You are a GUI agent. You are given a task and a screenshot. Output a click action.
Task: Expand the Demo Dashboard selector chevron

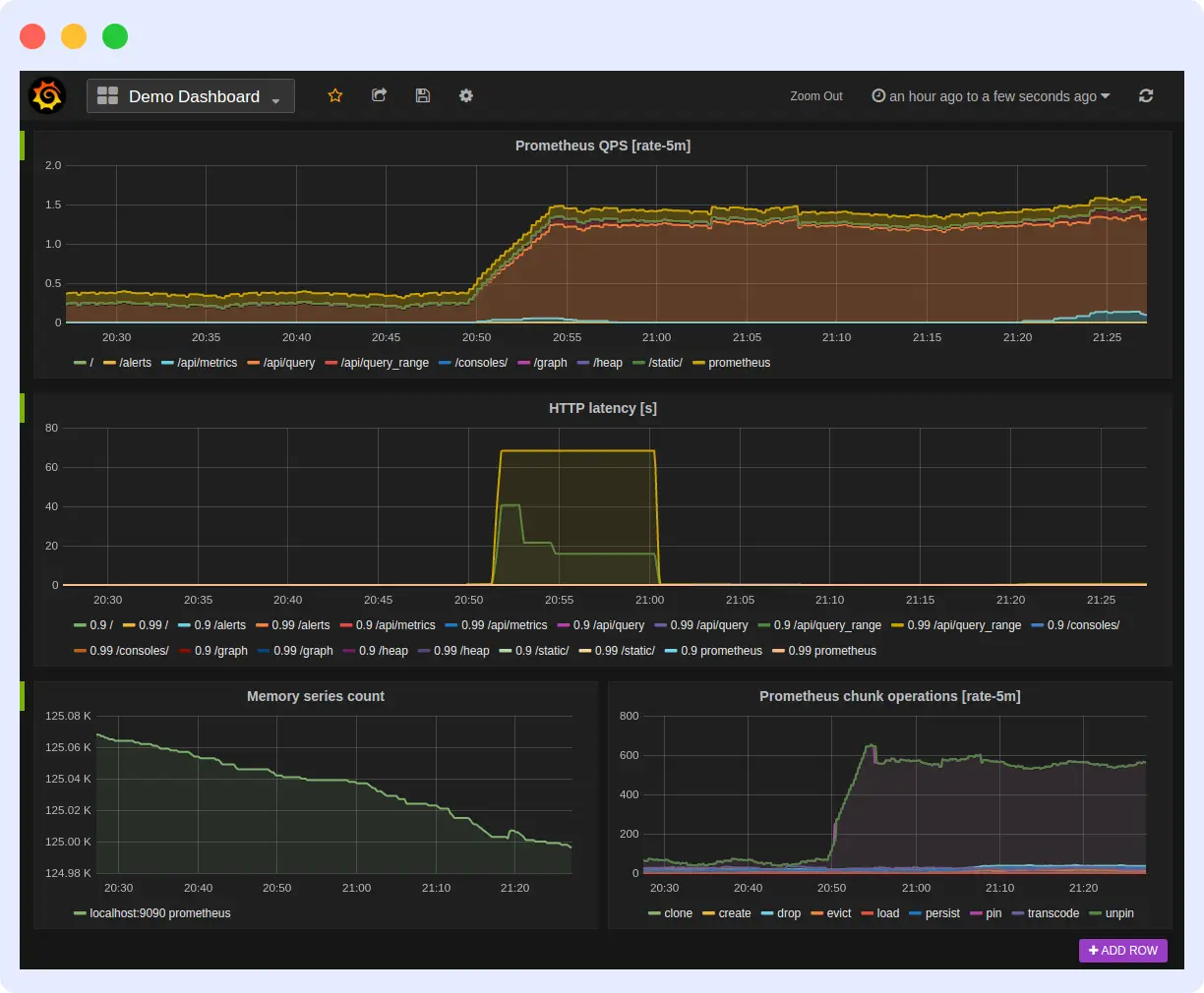[x=273, y=98]
